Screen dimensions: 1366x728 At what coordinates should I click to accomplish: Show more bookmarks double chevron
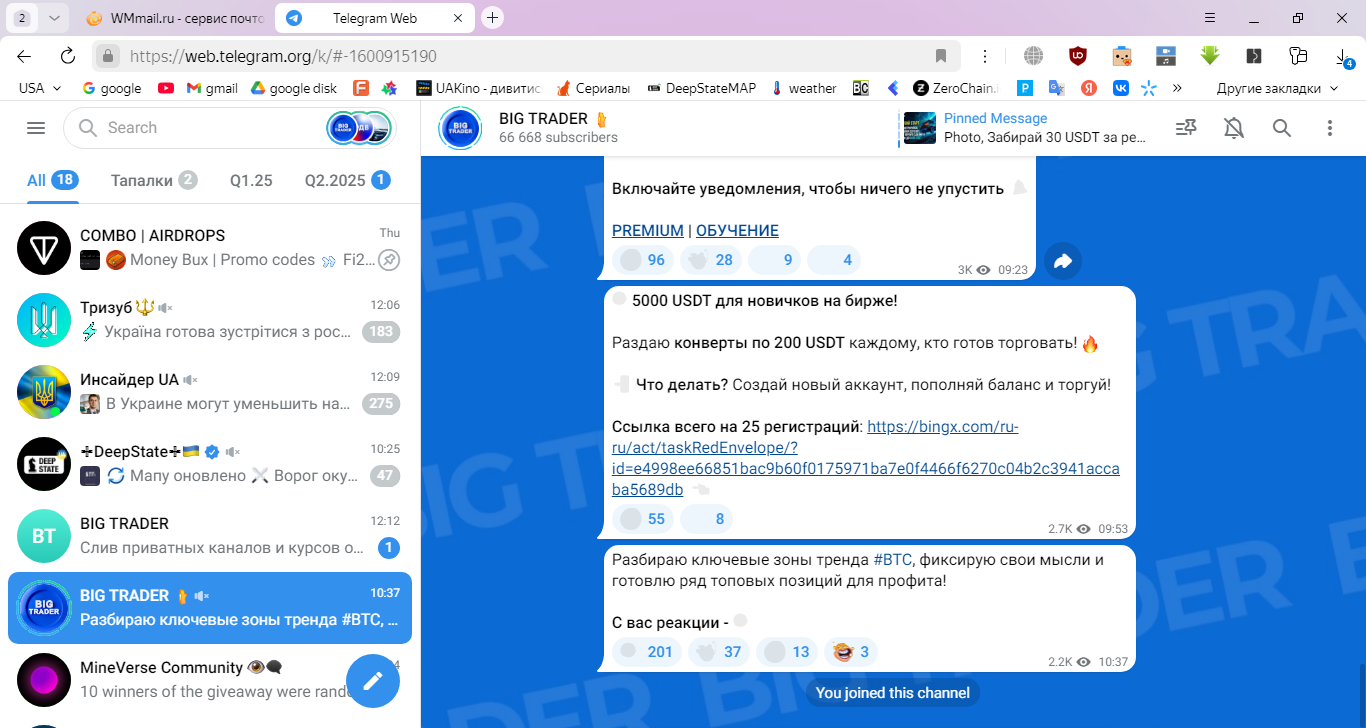(1177, 88)
